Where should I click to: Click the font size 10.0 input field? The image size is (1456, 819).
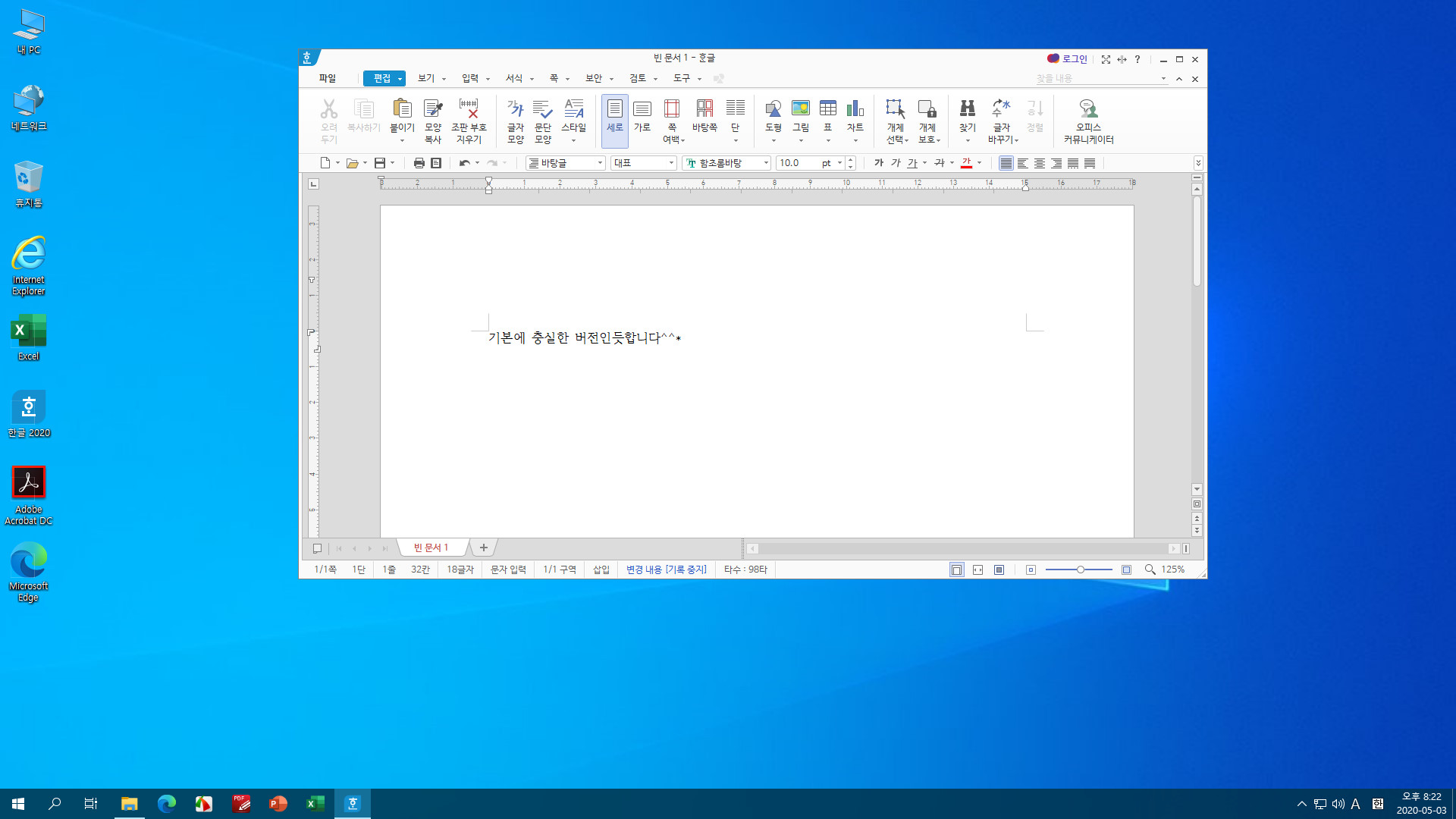tap(798, 163)
